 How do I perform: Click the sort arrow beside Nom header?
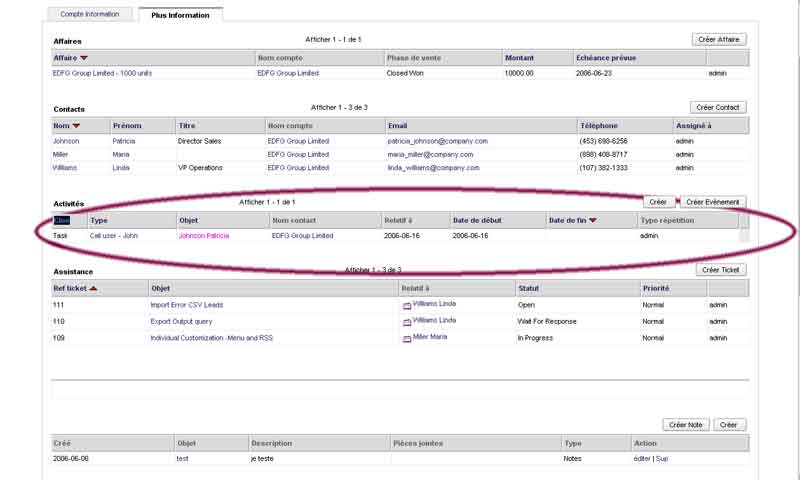click(x=76, y=125)
